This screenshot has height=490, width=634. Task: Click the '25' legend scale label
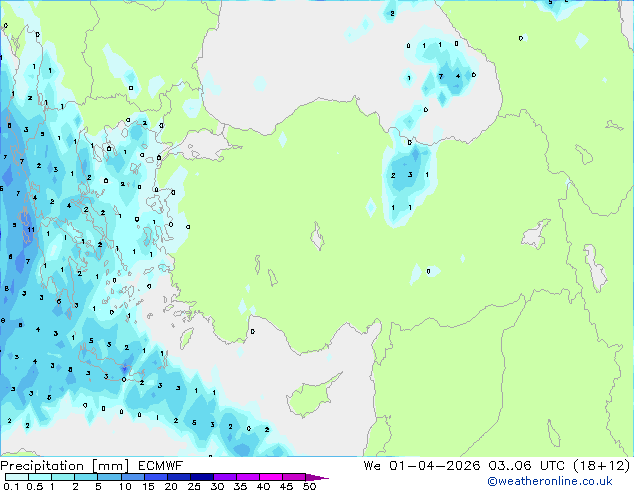194,486
